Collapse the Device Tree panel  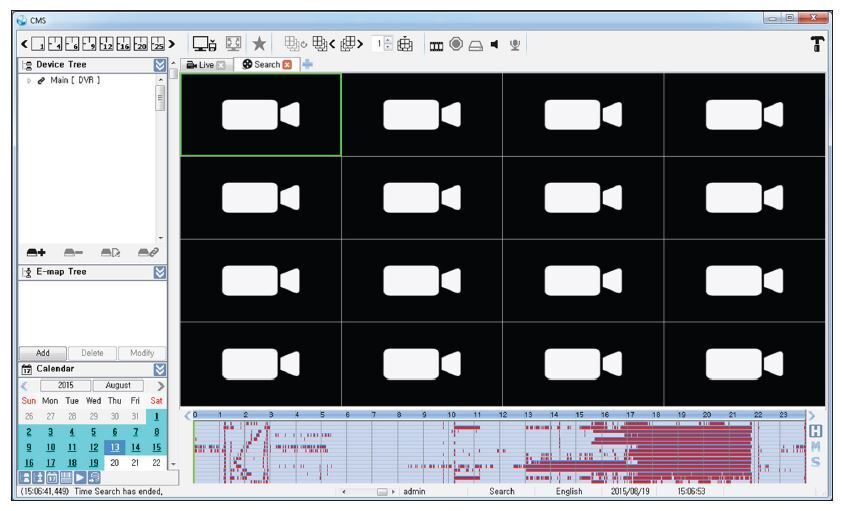[157, 64]
